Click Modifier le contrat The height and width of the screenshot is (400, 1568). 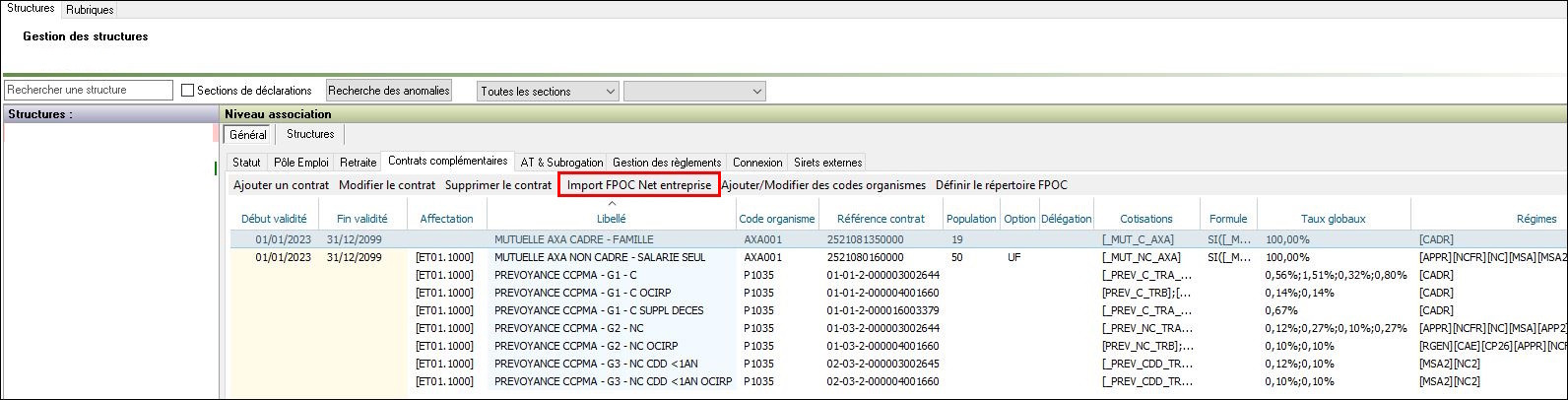(387, 185)
